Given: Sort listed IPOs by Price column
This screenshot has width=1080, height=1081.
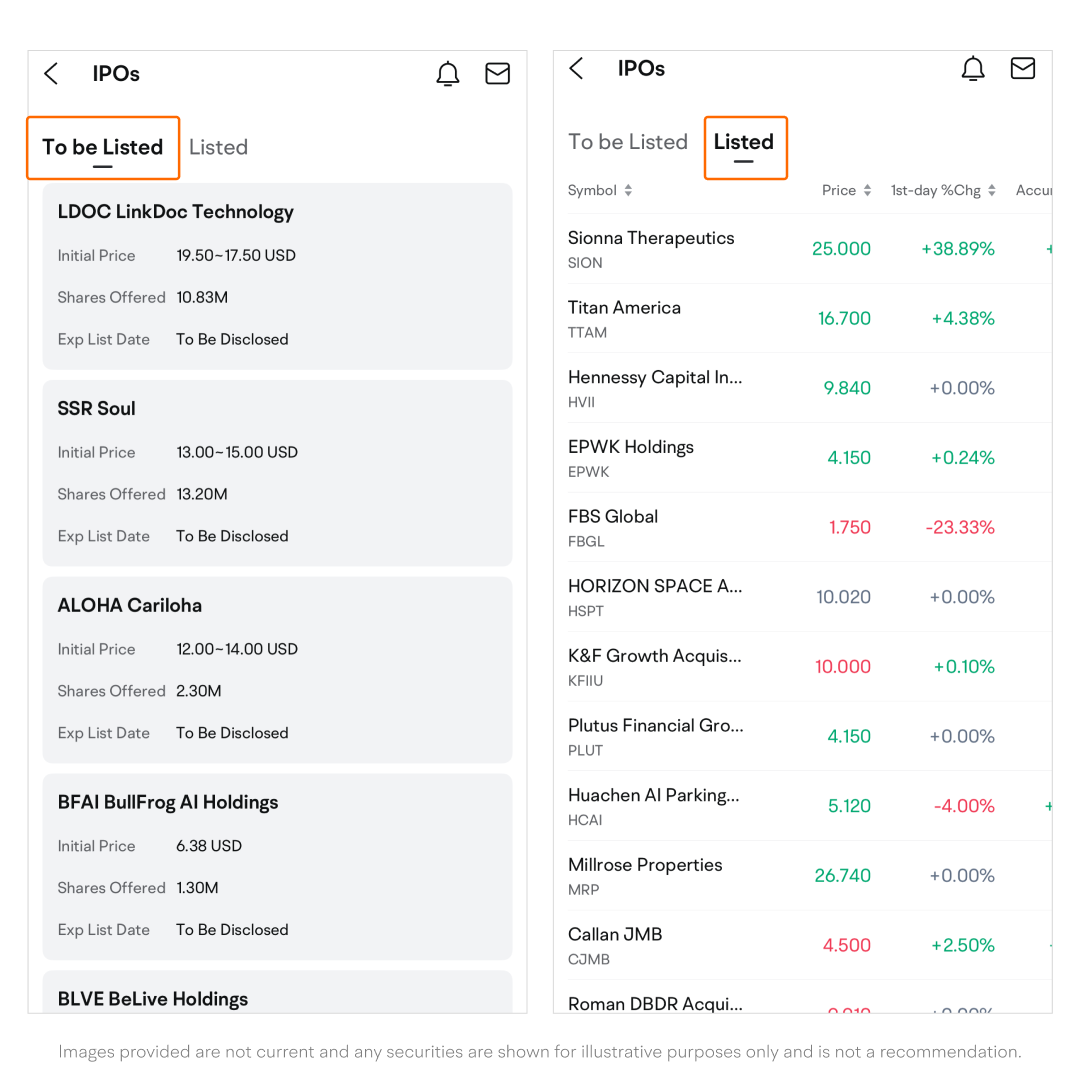Looking at the screenshot, I should (x=846, y=190).
